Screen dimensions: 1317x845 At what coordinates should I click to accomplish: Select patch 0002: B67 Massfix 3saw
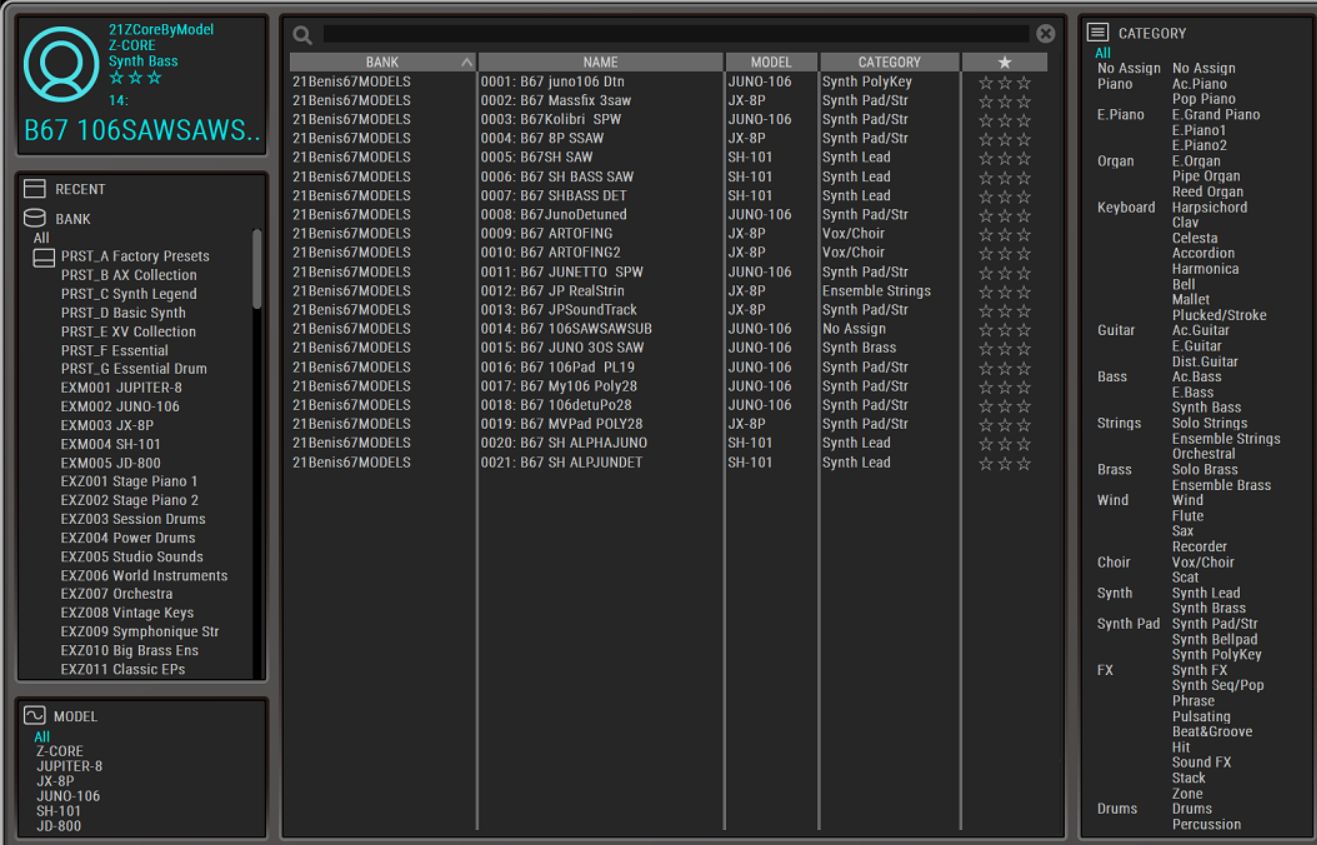[555, 101]
